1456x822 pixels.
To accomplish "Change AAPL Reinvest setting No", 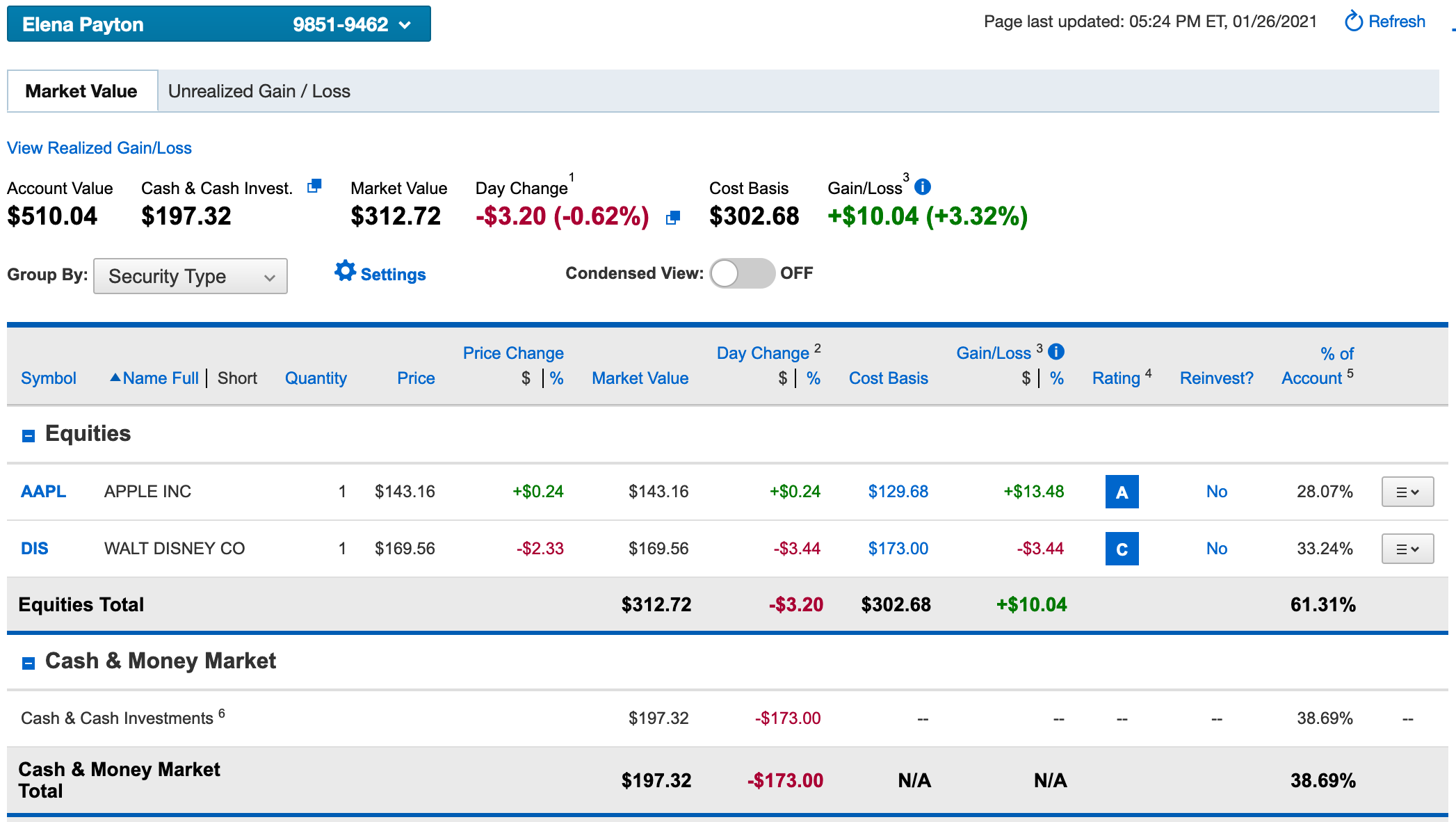I will 1217,492.
